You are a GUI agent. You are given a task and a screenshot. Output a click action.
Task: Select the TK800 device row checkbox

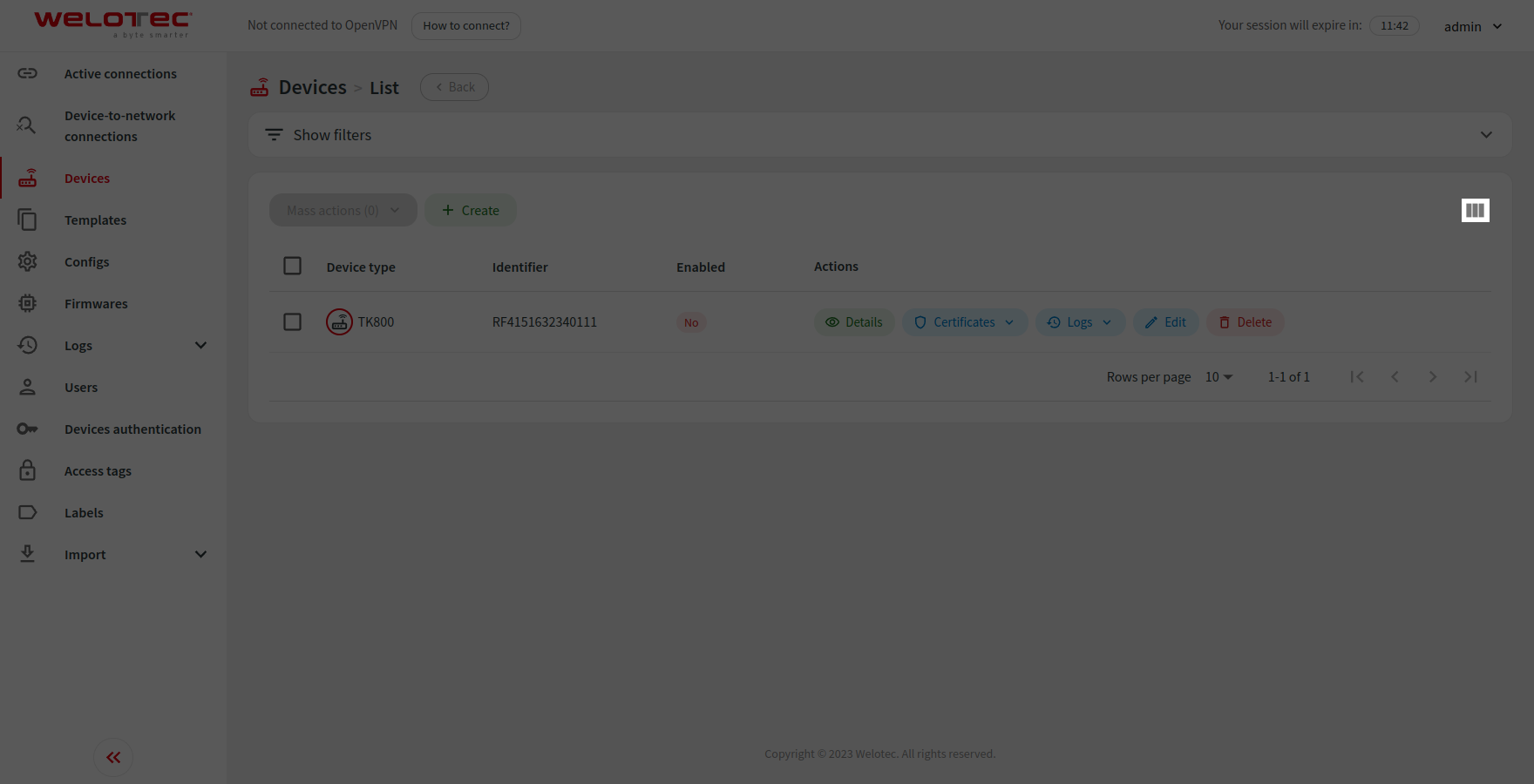click(x=293, y=322)
